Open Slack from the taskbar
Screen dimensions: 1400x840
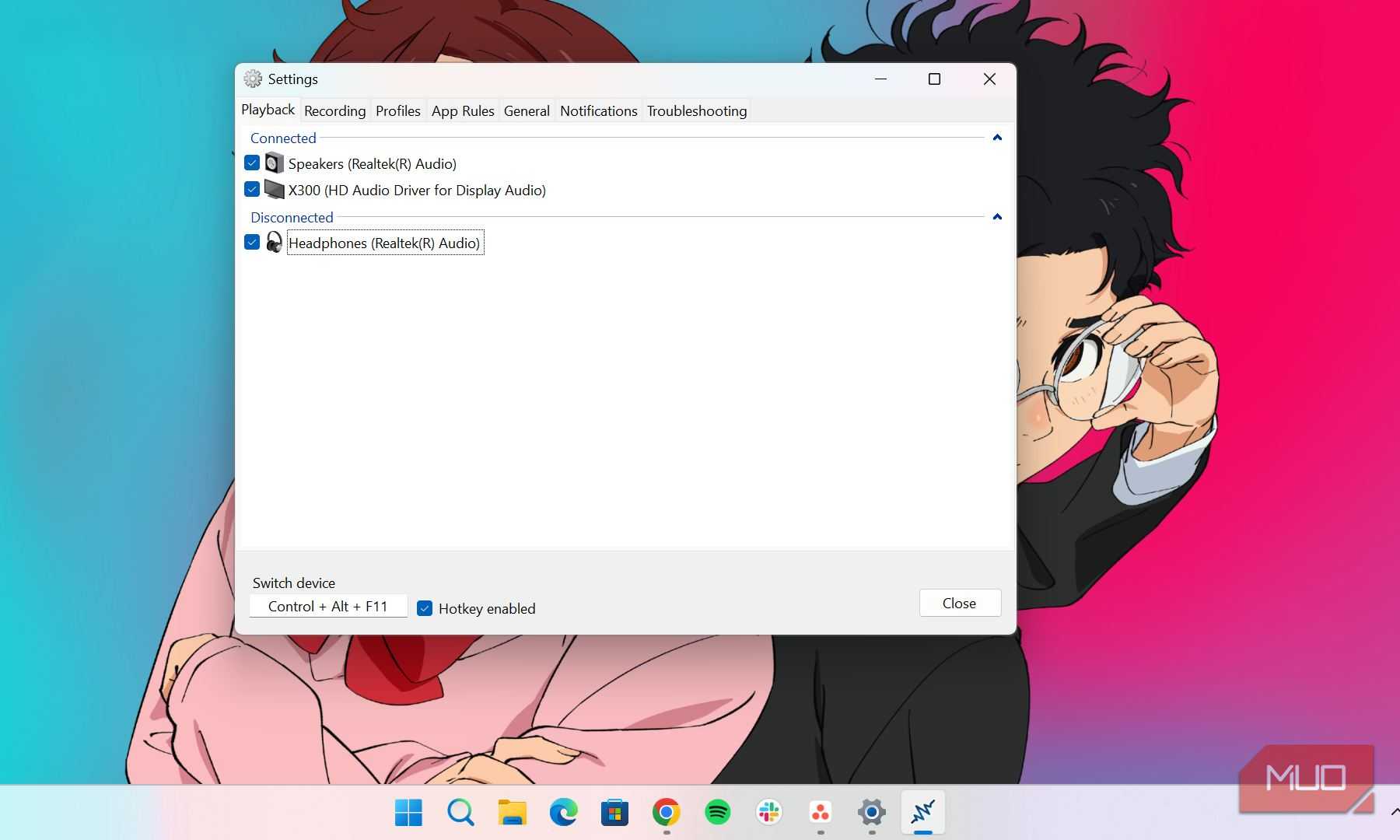tap(769, 813)
